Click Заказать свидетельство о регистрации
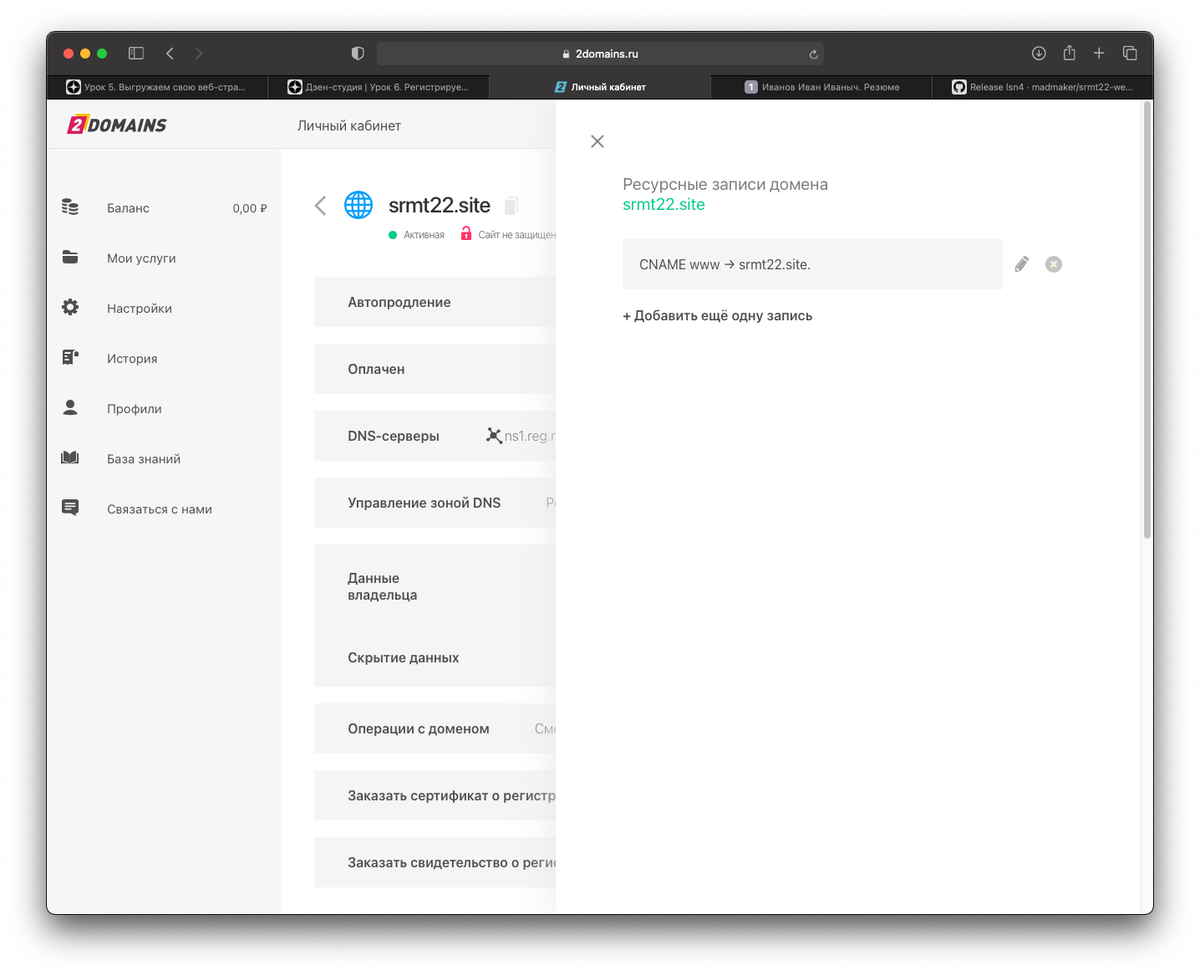Image resolution: width=1200 pixels, height=976 pixels. point(434,862)
